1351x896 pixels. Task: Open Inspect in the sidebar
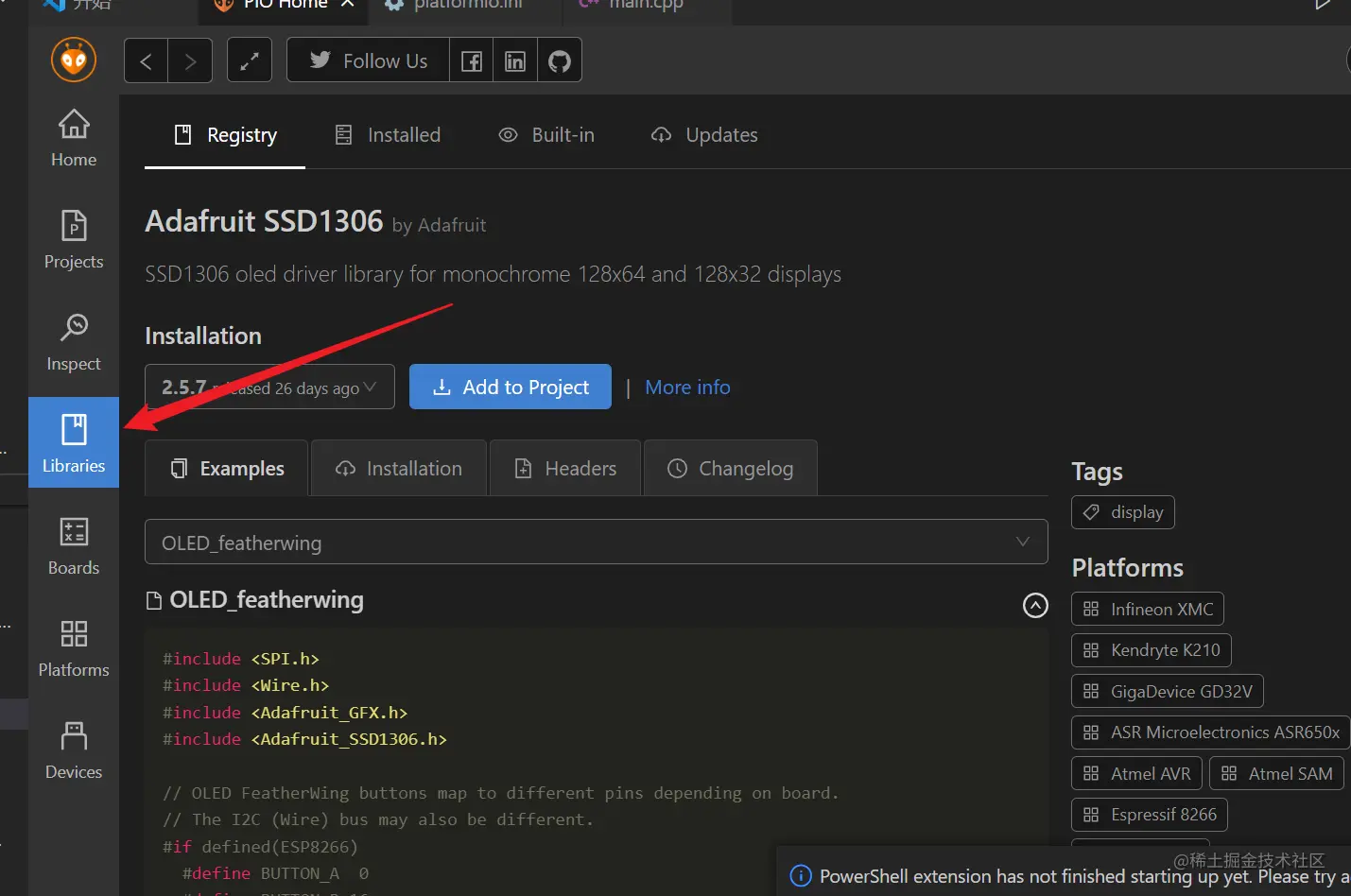click(x=74, y=342)
